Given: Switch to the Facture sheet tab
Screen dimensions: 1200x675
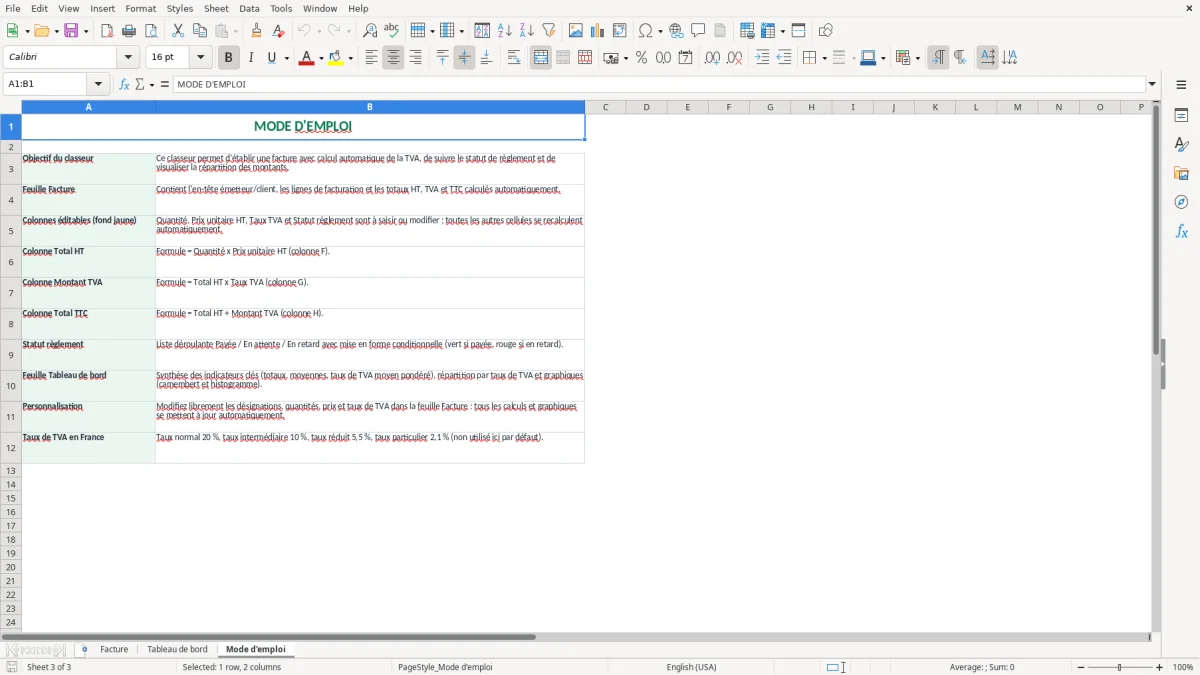Looking at the screenshot, I should pyautogui.click(x=114, y=649).
